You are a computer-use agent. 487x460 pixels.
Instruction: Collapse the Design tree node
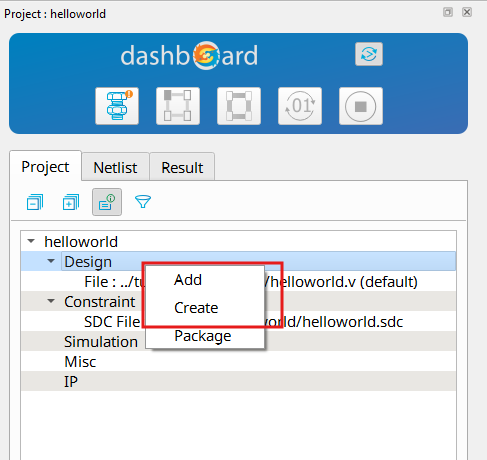click(51, 261)
